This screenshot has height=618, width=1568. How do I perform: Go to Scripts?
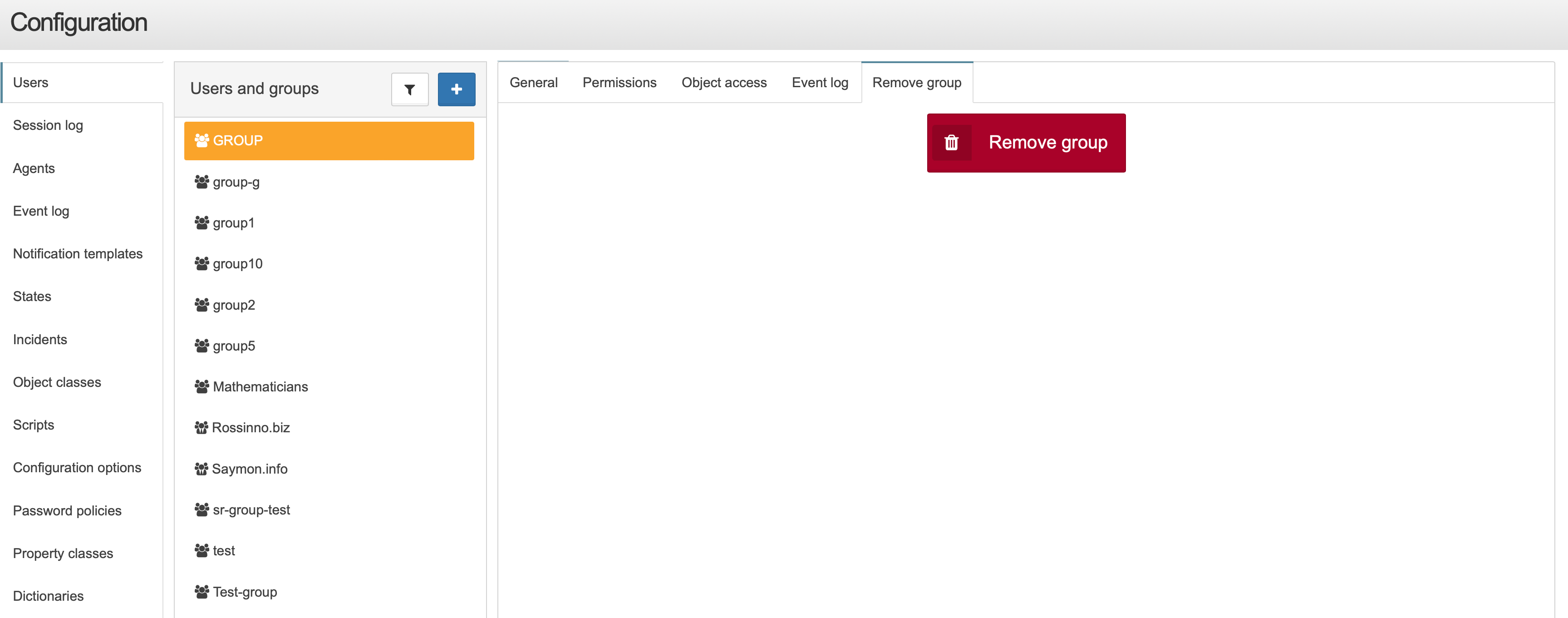coord(34,425)
